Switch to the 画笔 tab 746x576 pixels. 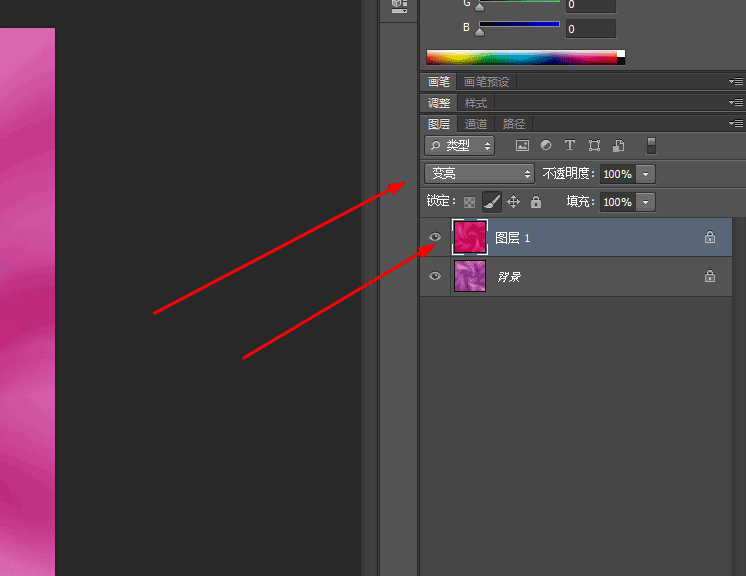click(438, 82)
